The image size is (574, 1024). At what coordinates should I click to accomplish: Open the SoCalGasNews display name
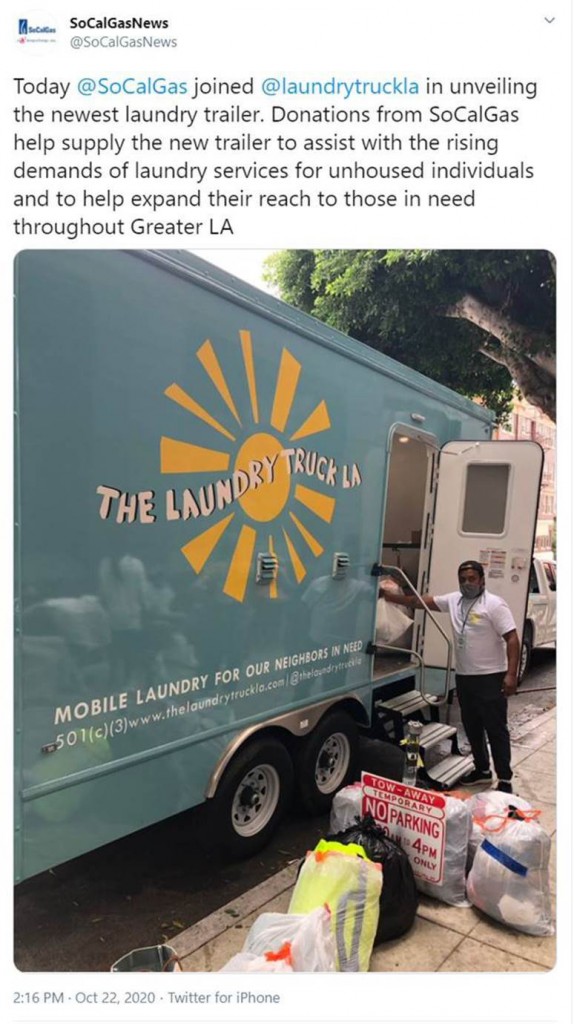click(x=119, y=24)
